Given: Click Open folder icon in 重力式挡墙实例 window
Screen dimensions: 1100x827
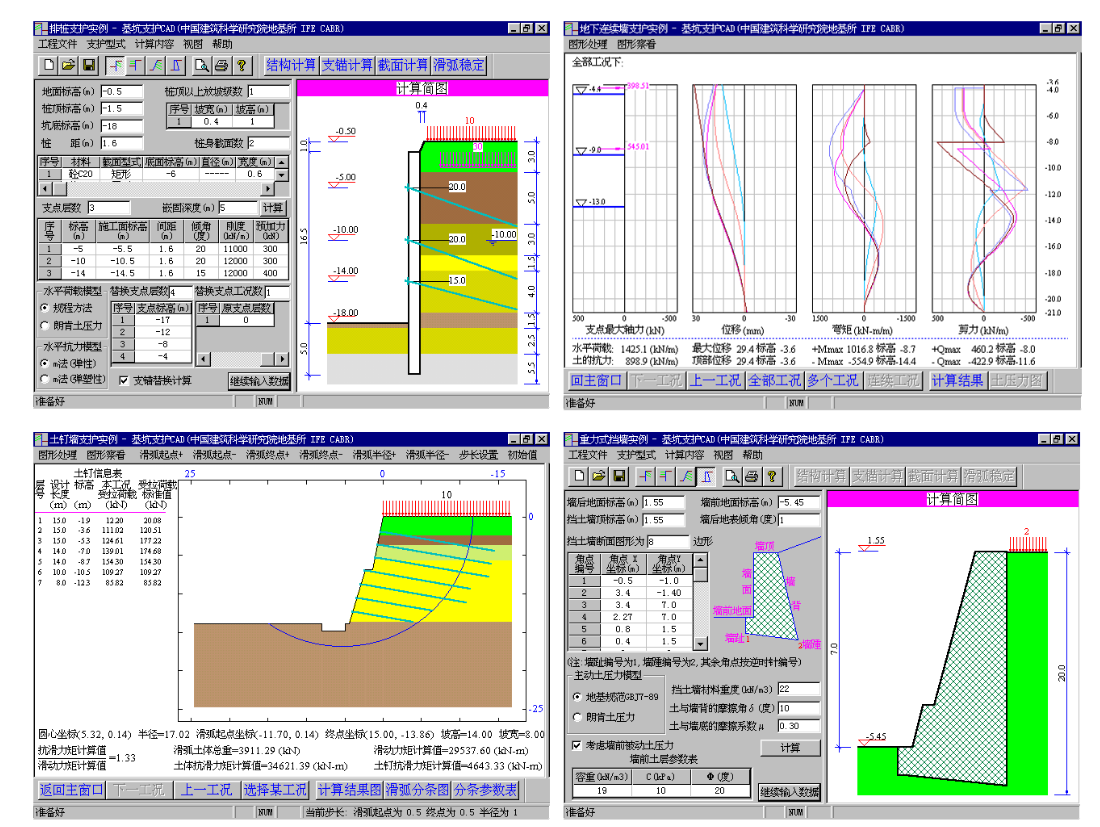Looking at the screenshot, I should click(599, 476).
